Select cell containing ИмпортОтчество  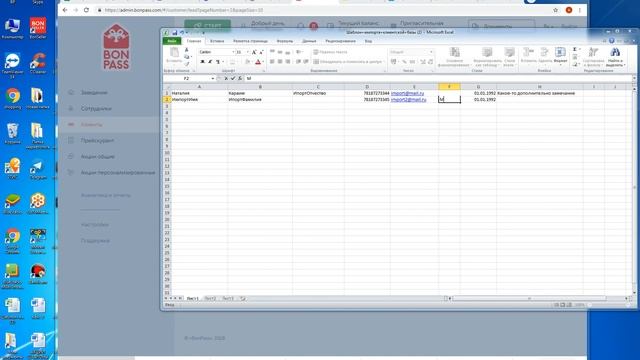[318, 93]
